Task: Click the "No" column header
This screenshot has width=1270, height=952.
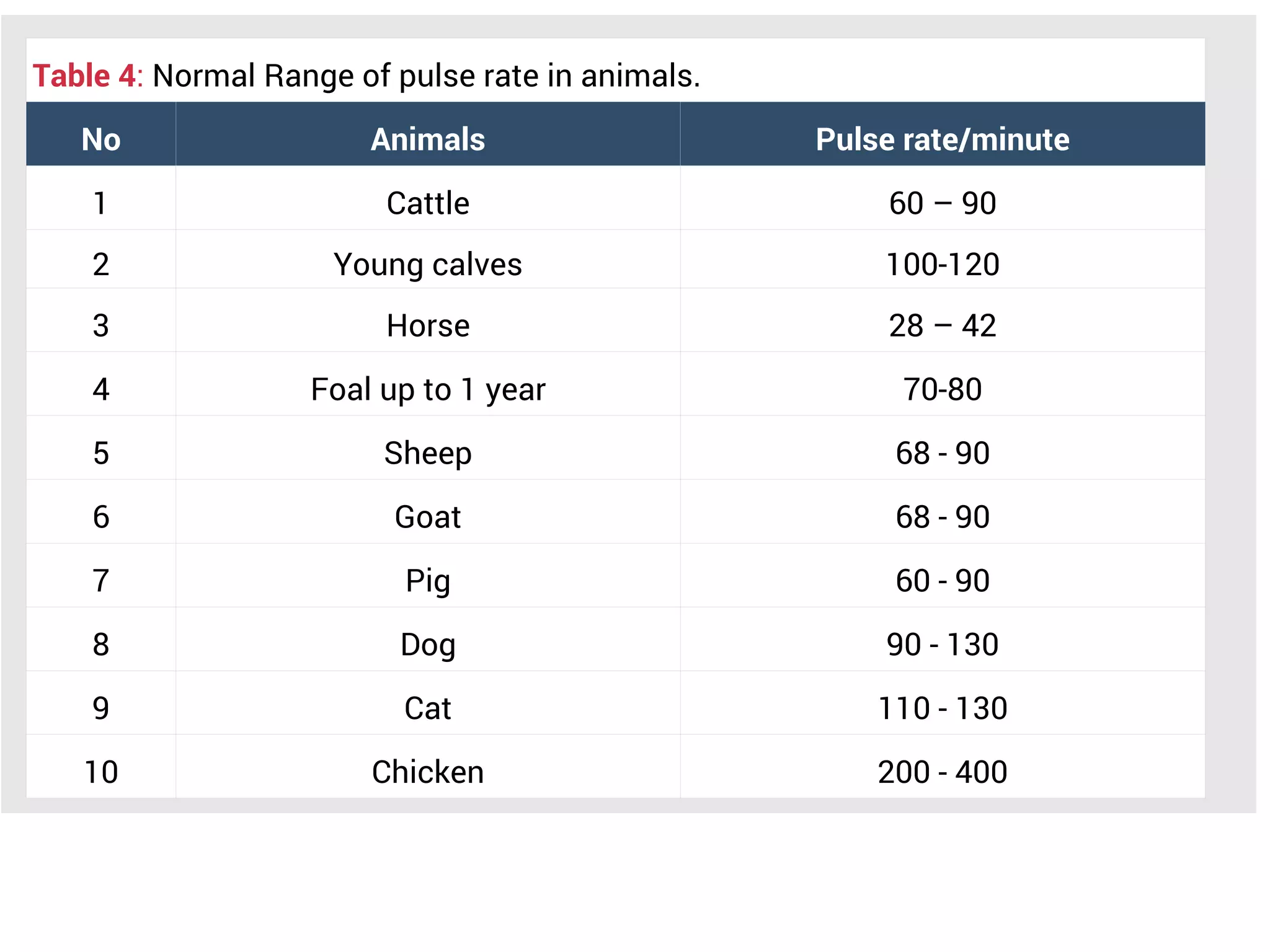Action: (x=101, y=139)
